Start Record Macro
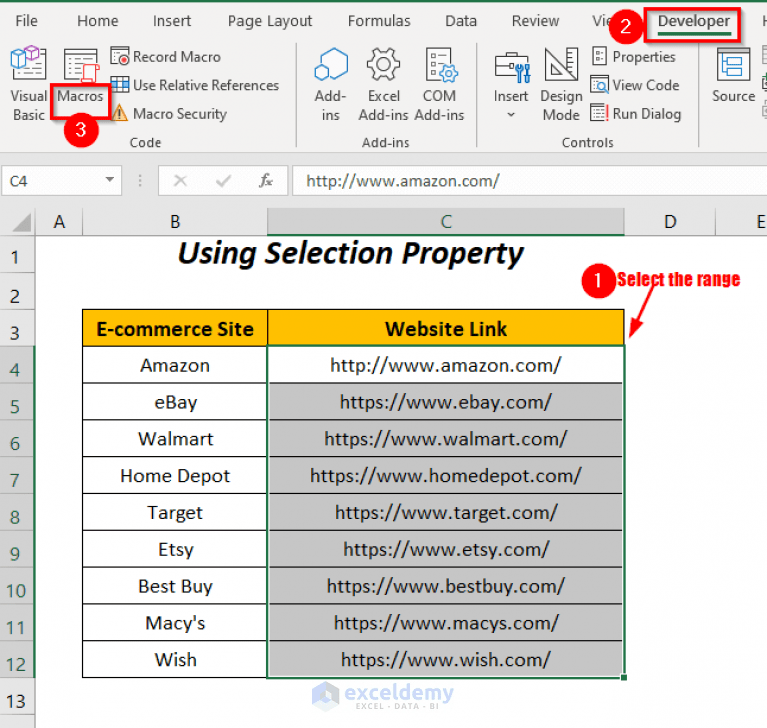 [166, 57]
